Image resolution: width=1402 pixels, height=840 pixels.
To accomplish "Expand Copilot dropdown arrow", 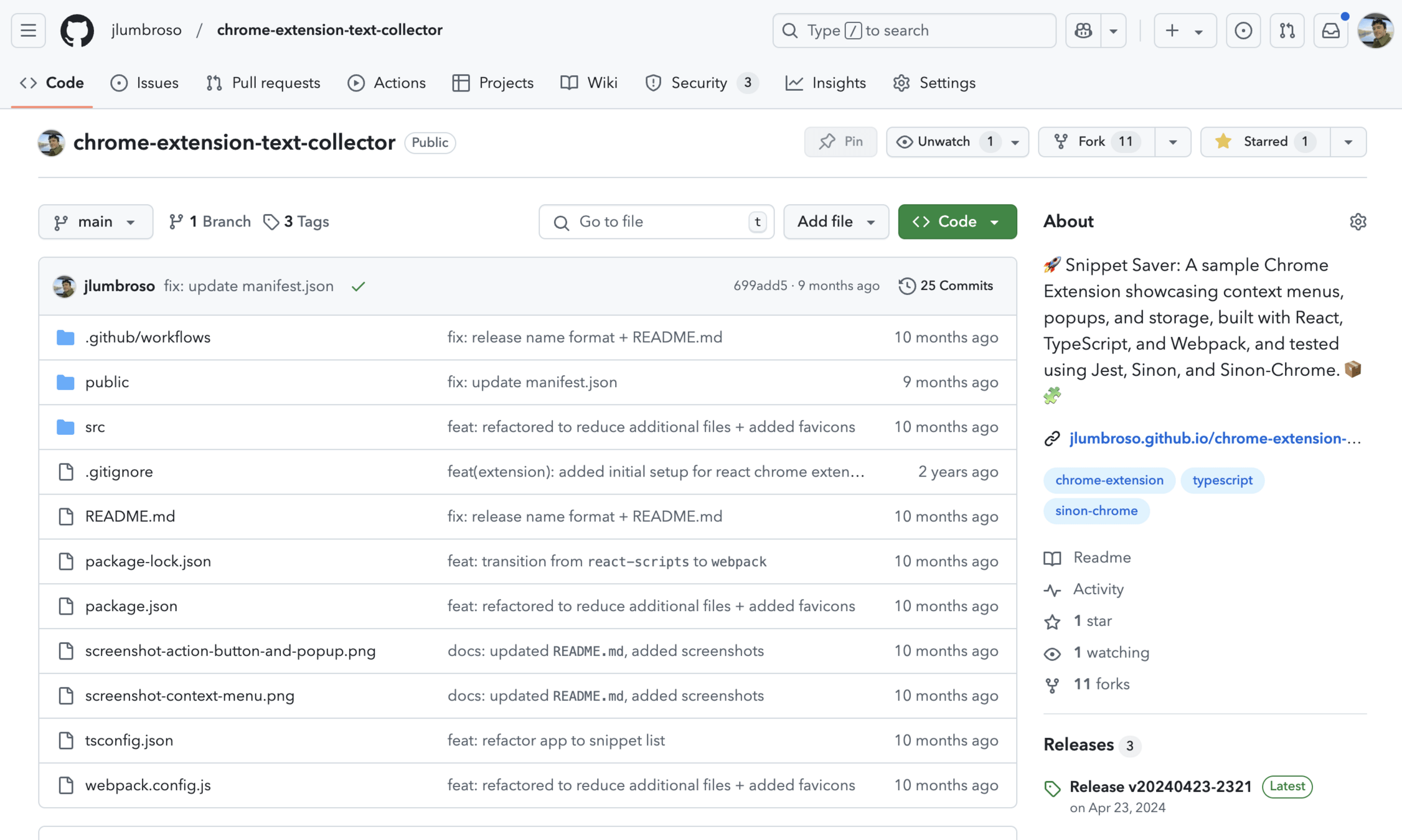I will (1114, 30).
